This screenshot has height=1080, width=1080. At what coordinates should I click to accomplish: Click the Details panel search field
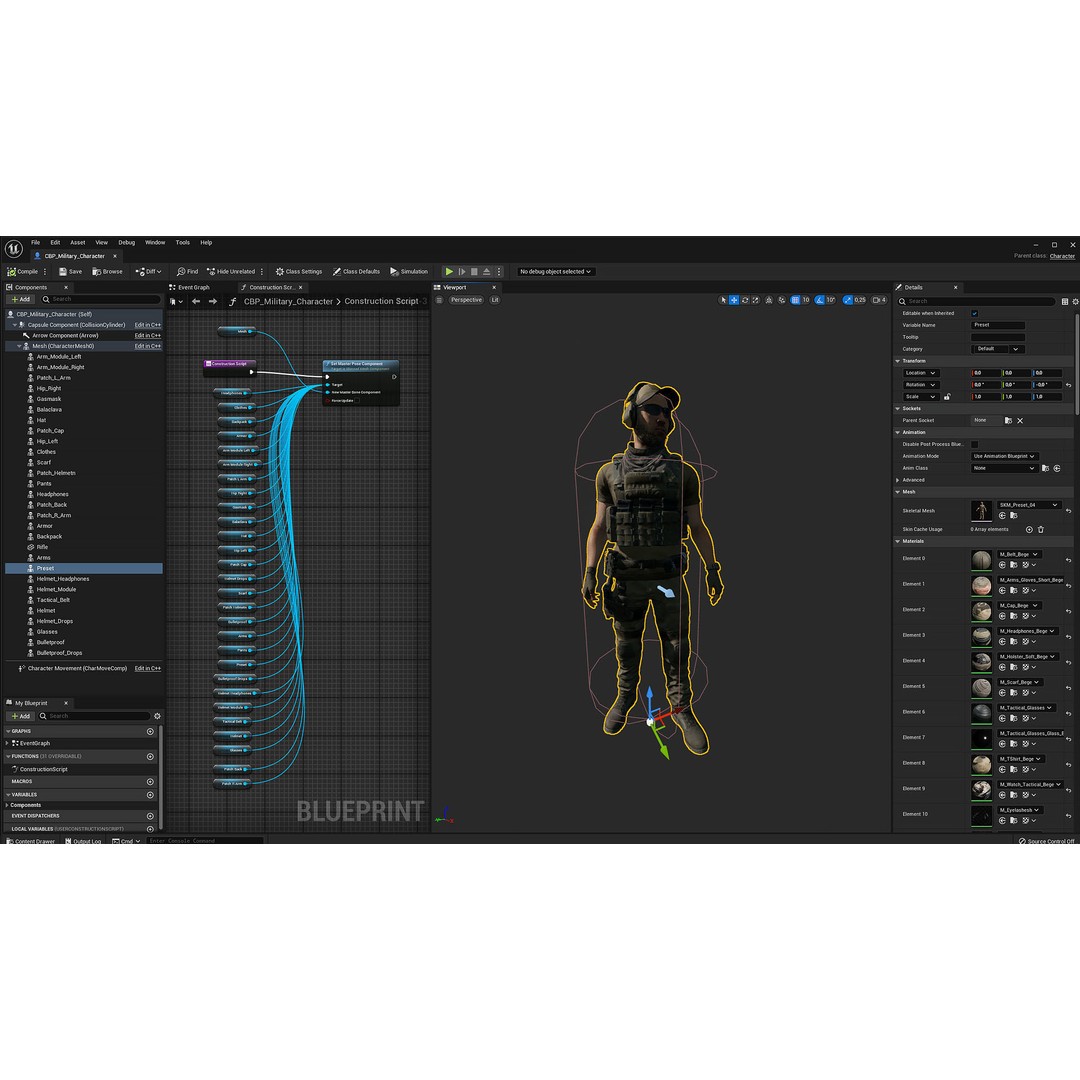[960, 301]
